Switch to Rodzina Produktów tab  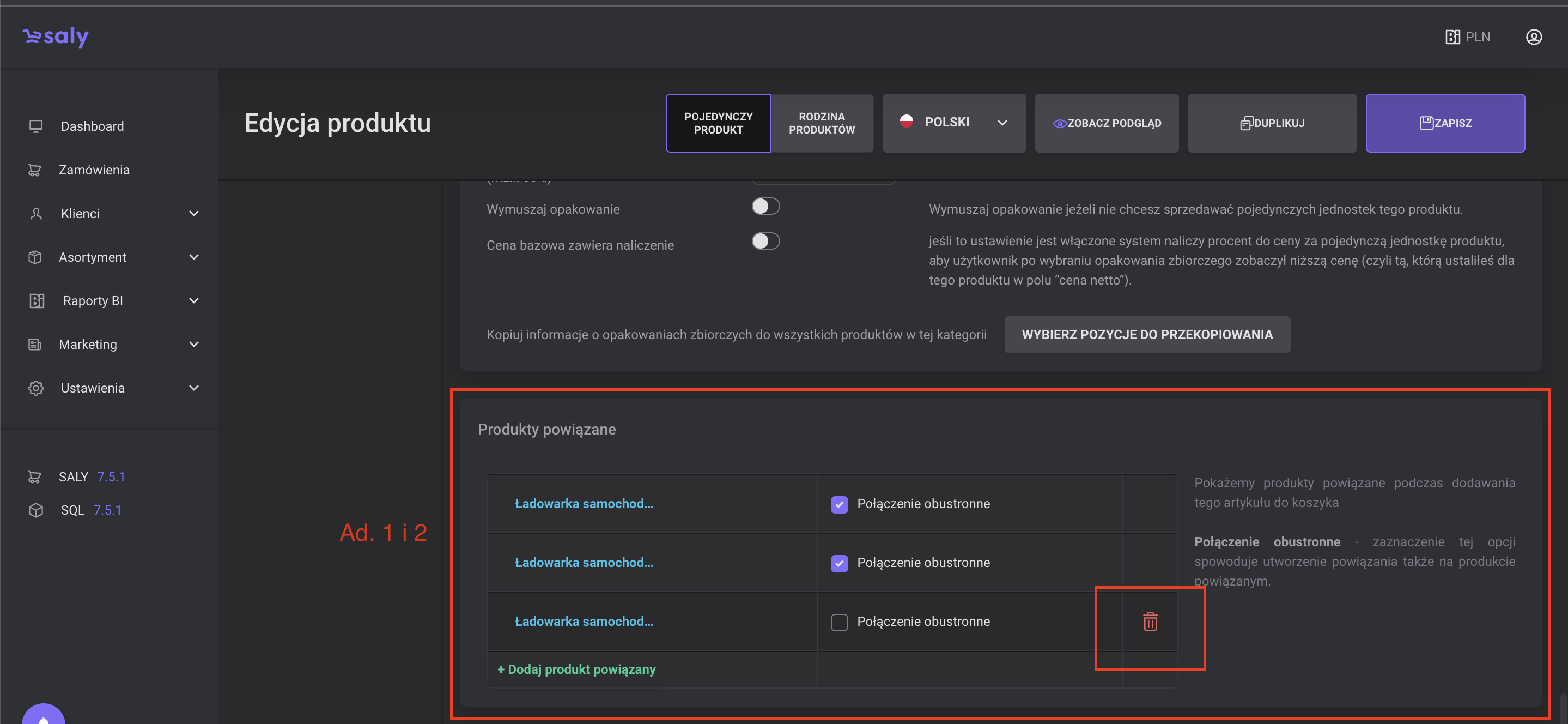click(821, 123)
